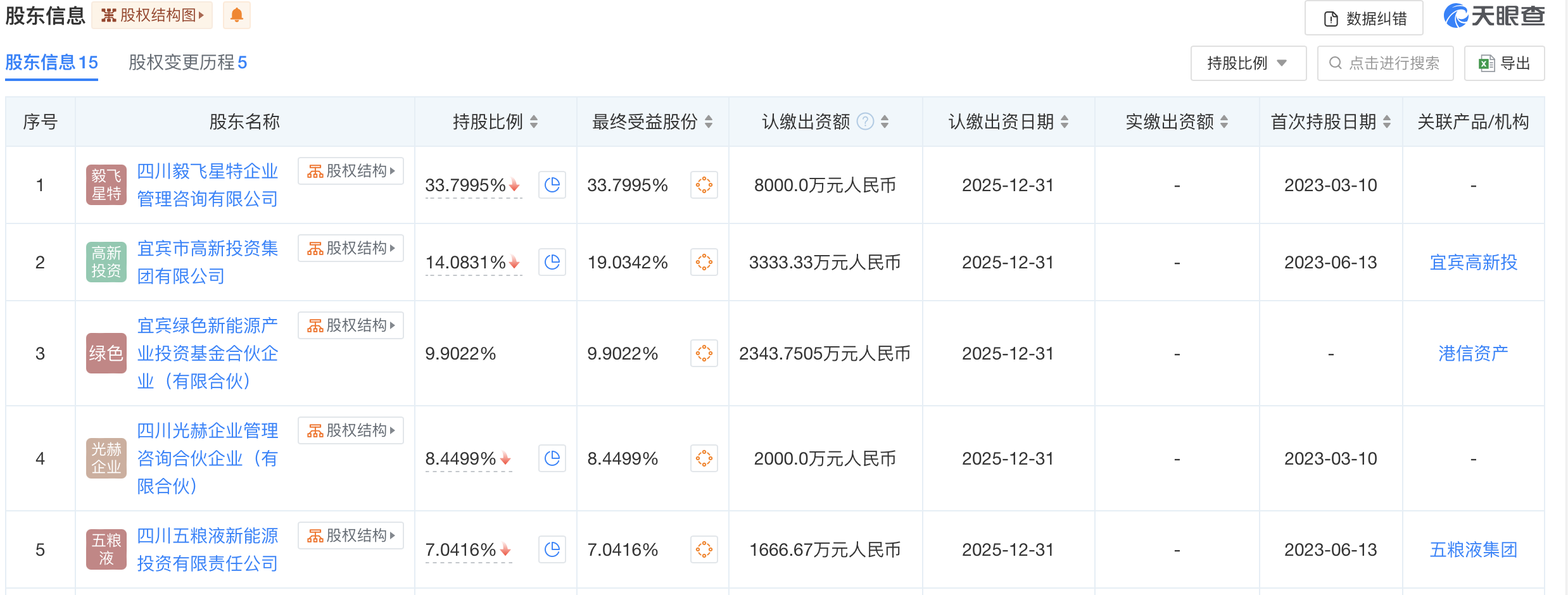Toggle sort on 首次持股日期 column
Viewport: 1568px width, 595px height.
tap(1387, 122)
